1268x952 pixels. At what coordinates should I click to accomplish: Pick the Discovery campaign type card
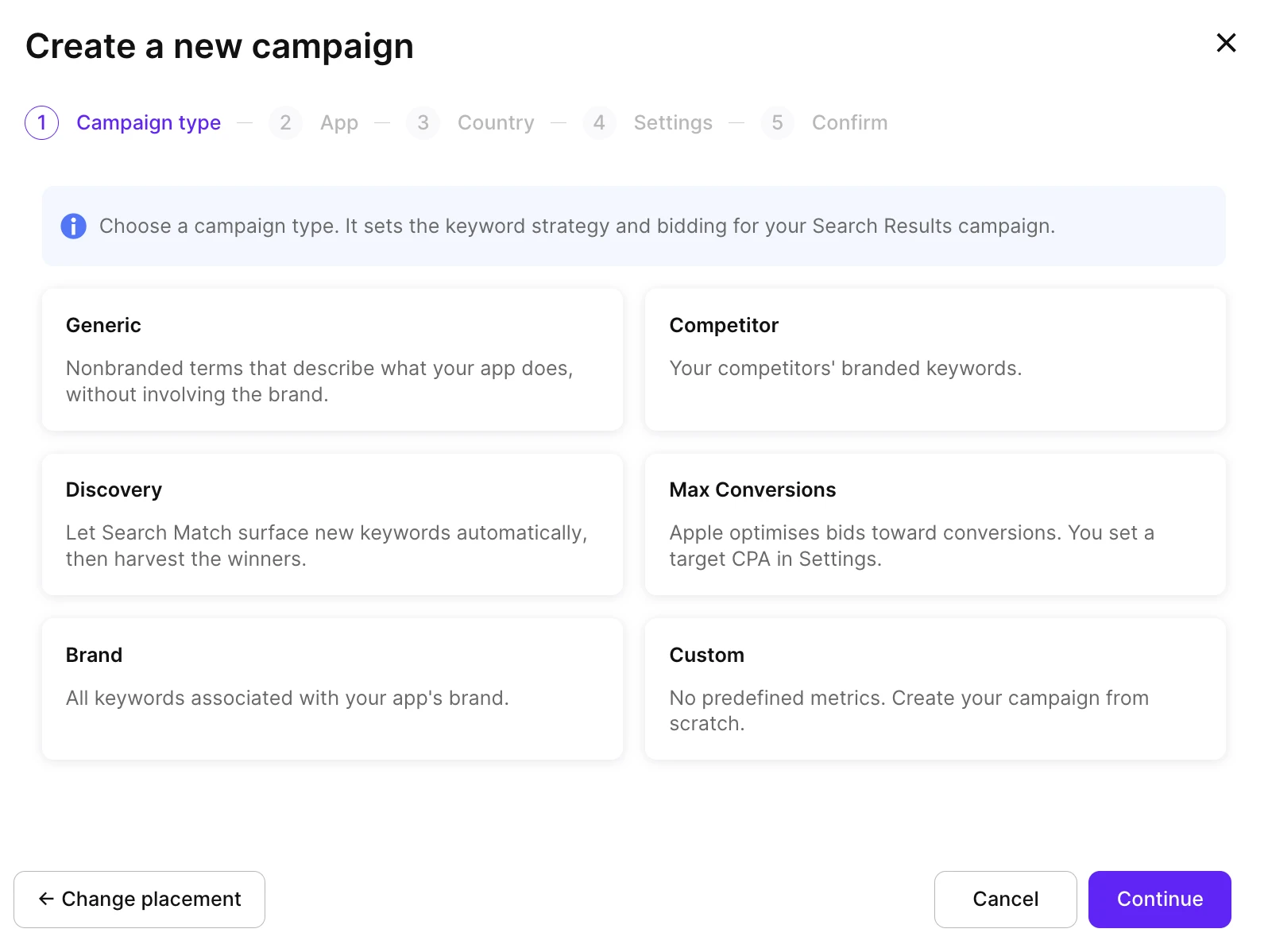(333, 524)
